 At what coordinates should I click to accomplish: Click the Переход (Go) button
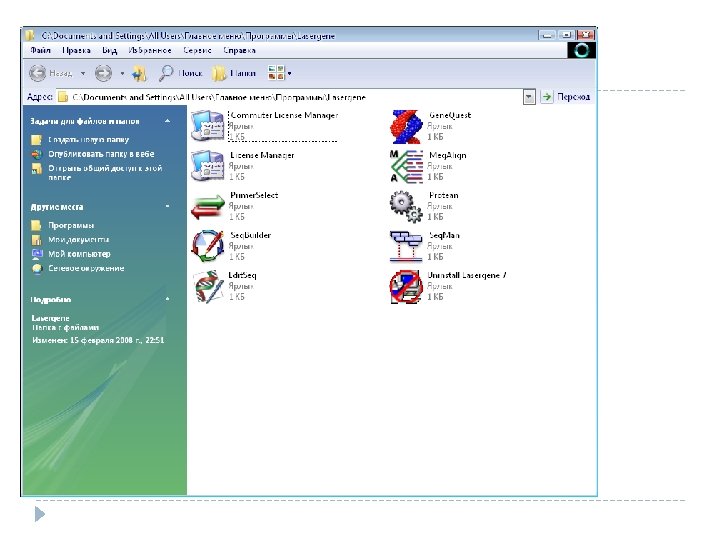(566, 97)
